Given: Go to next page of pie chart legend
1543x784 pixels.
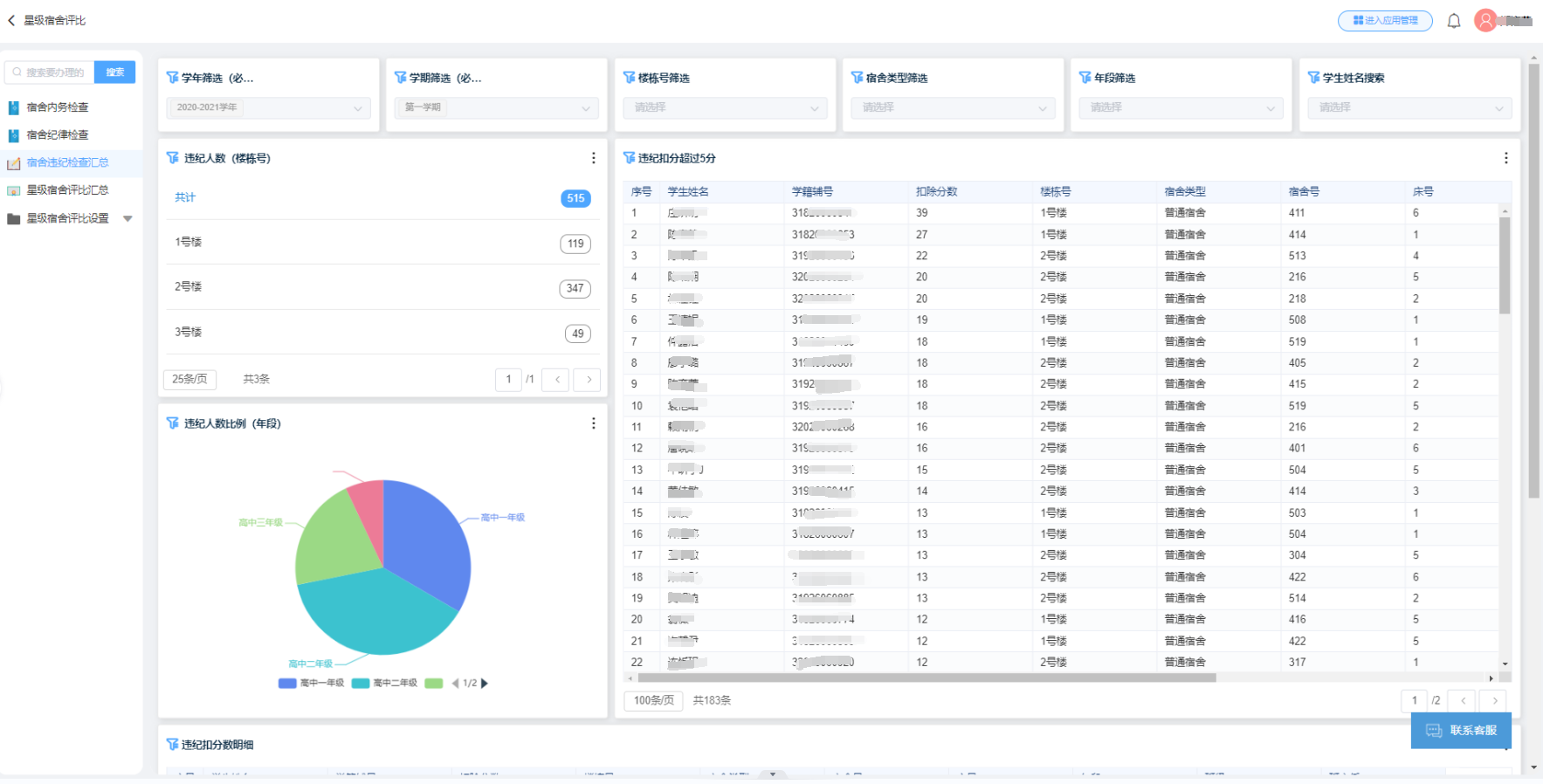Looking at the screenshot, I should tap(486, 684).
